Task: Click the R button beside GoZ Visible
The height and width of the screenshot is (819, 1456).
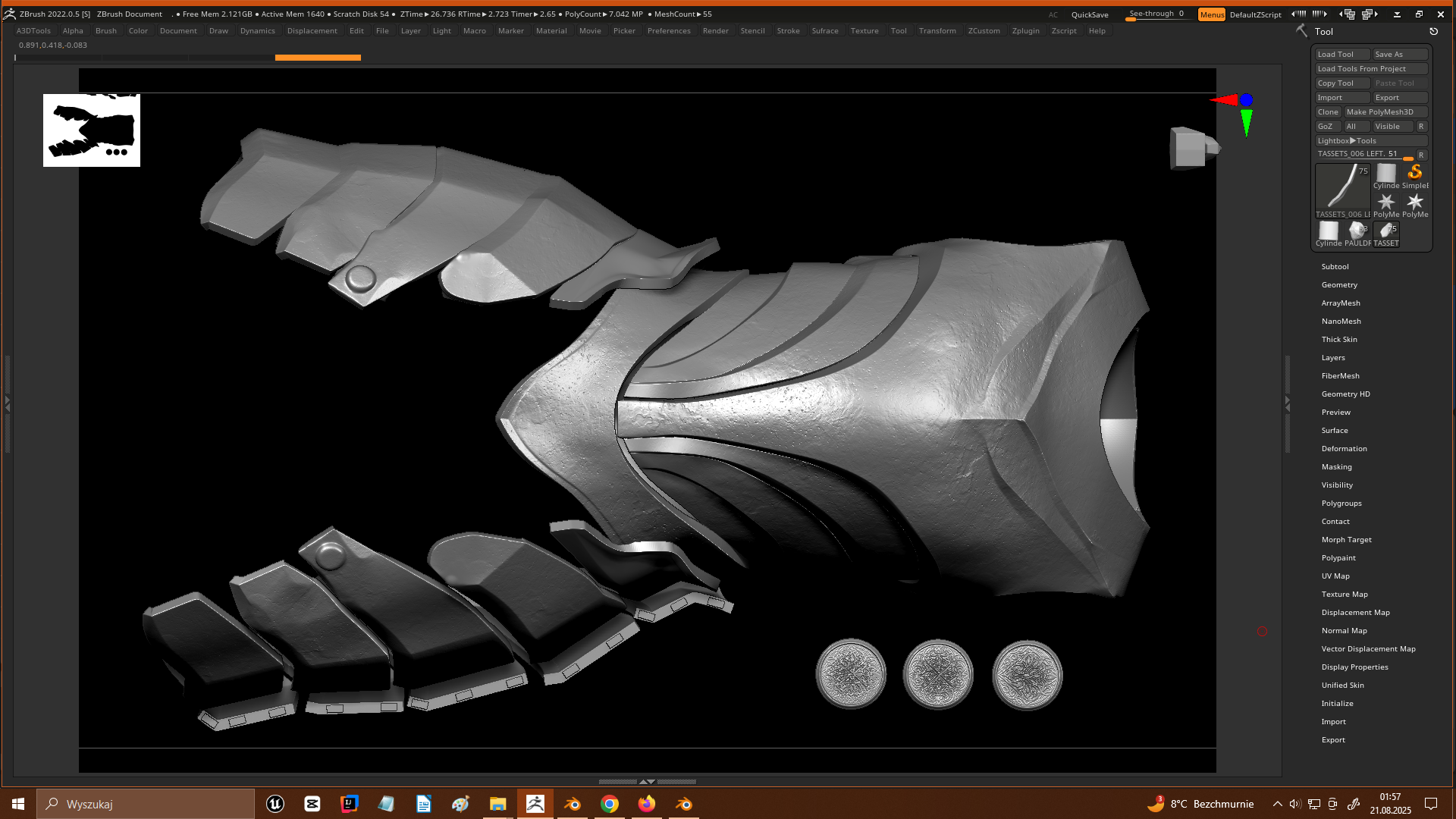Action: (x=1421, y=127)
